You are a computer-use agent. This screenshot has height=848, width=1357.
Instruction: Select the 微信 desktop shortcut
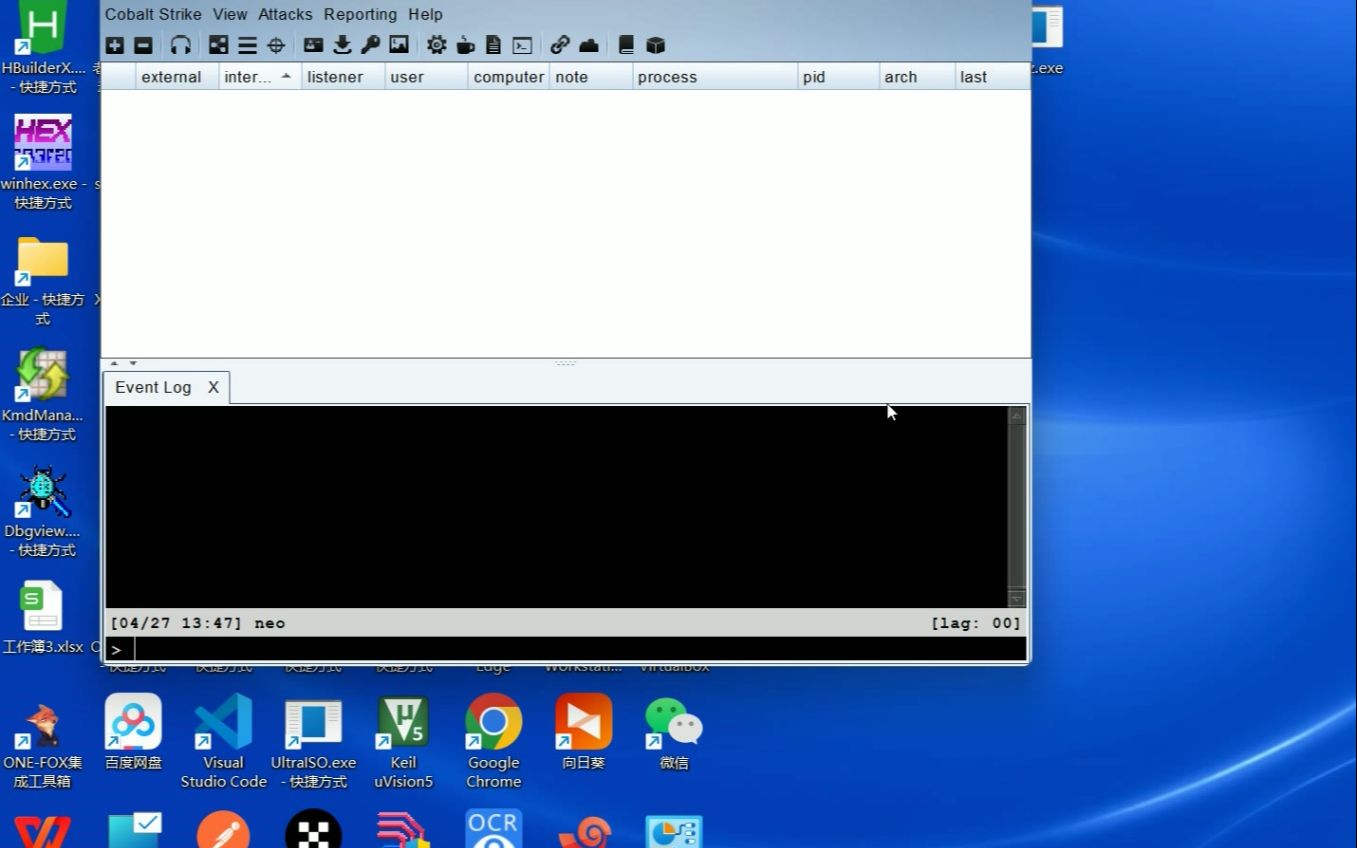pos(673,733)
